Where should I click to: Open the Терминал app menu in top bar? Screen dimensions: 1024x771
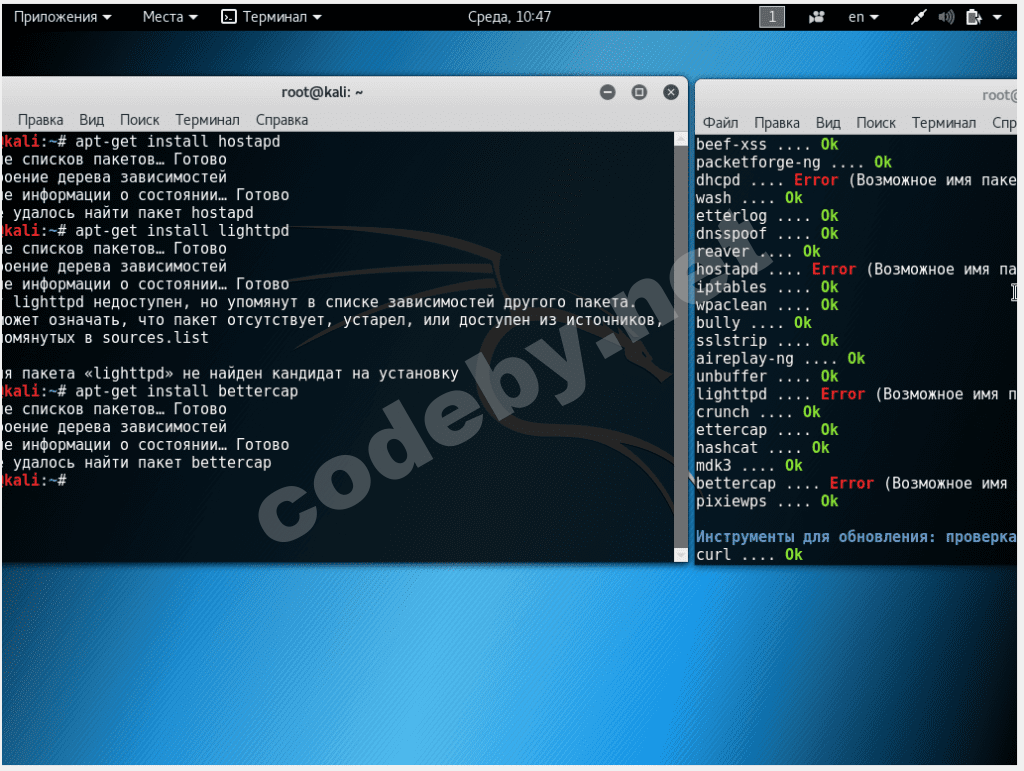point(272,17)
